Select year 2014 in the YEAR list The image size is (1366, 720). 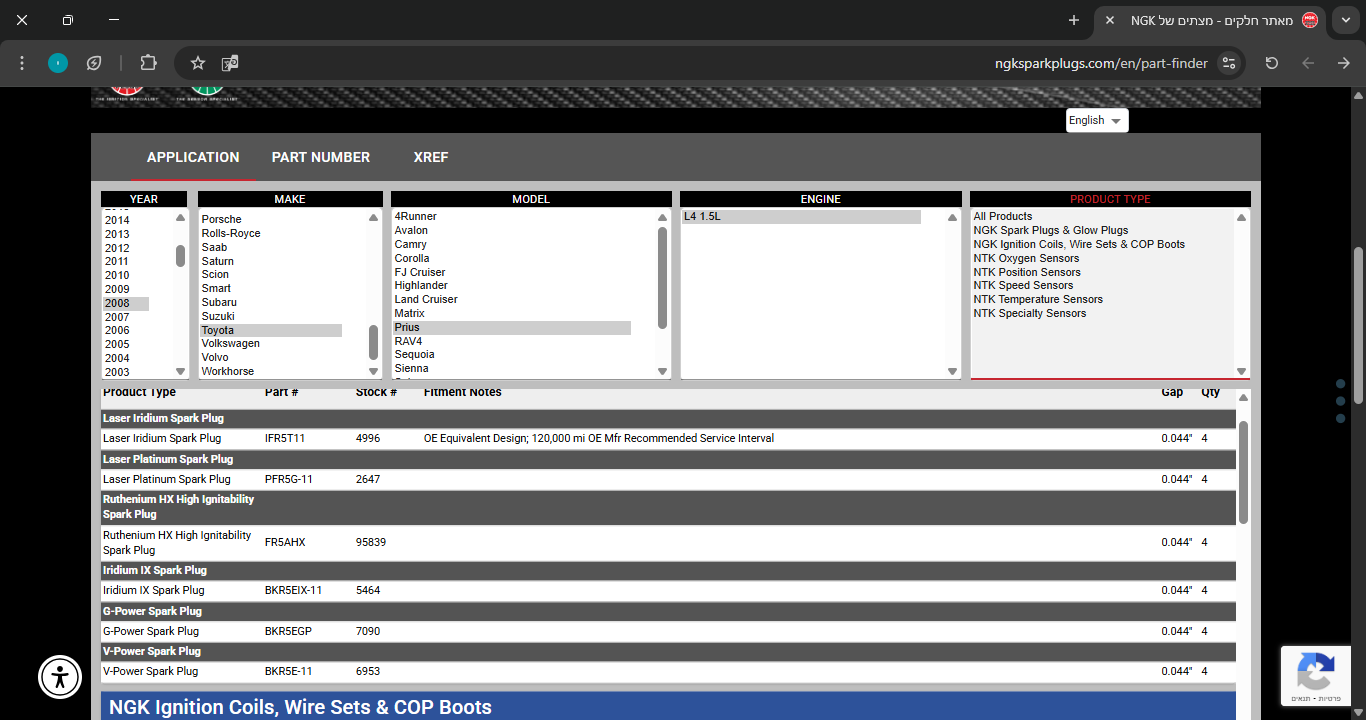tap(117, 220)
